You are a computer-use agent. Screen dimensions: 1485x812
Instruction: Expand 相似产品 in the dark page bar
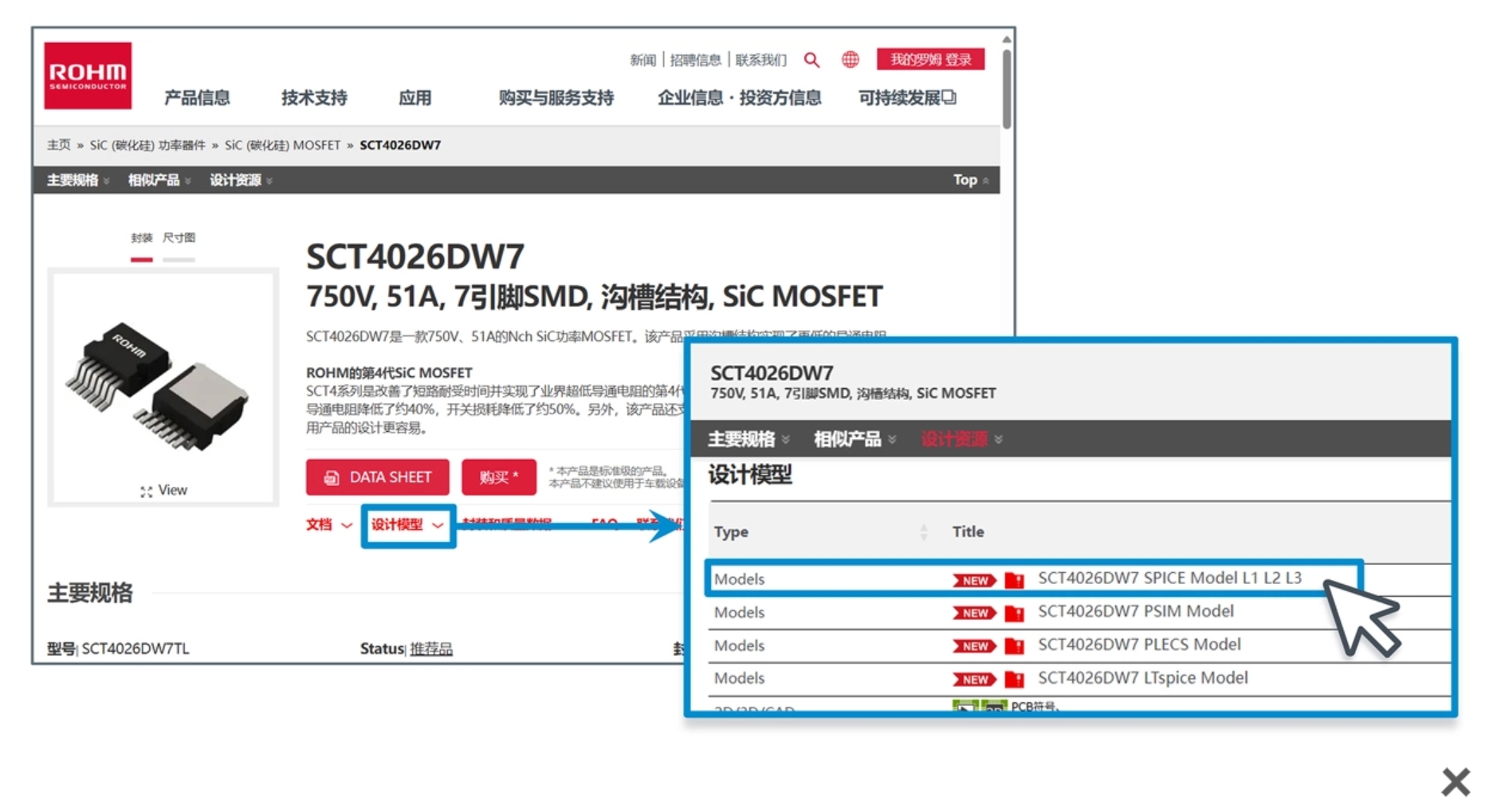tap(159, 180)
